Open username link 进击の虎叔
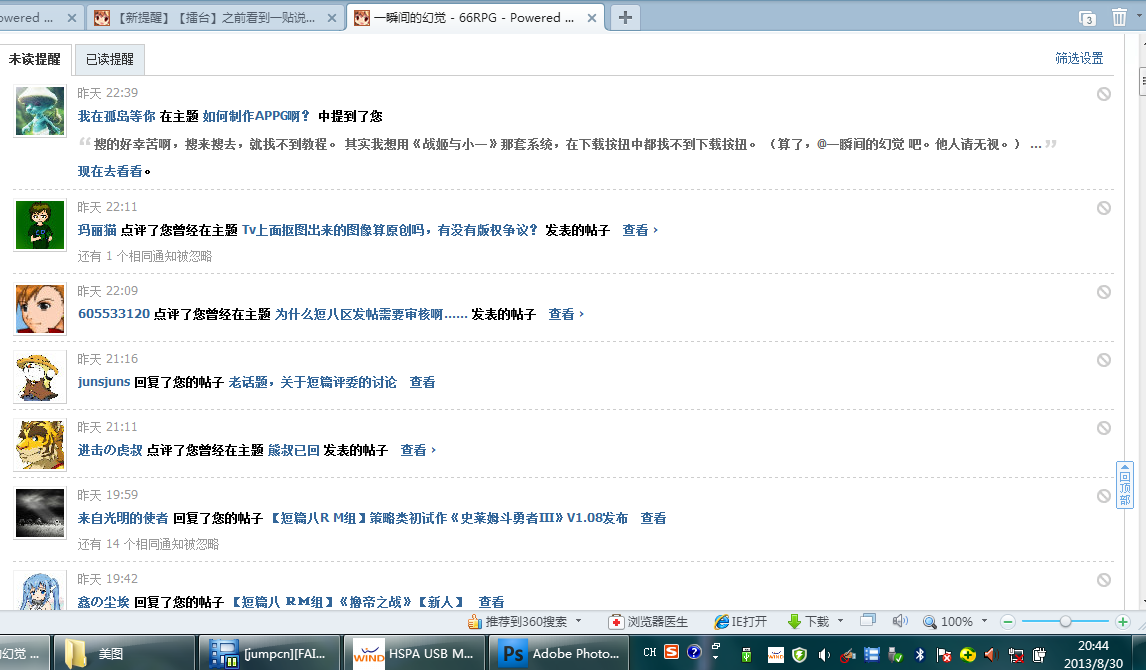The width and height of the screenshot is (1146, 670). [x=110, y=450]
